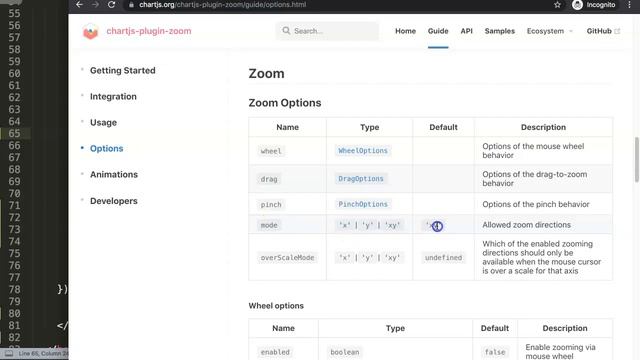Viewport: 640px width, 360px height.
Task: Click the Zoom Options heading
Action: pyautogui.click(x=284, y=103)
